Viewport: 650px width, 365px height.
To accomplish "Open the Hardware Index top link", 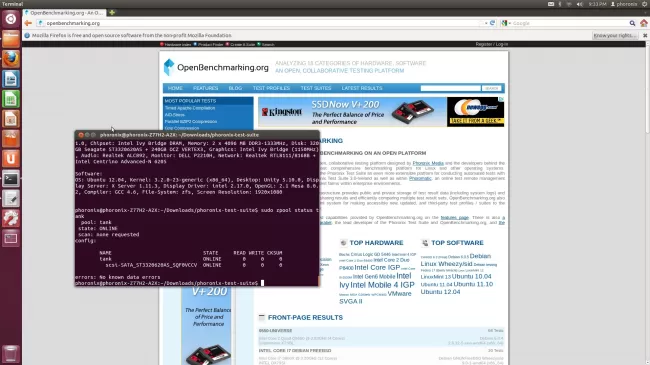I will click(x=177, y=44).
